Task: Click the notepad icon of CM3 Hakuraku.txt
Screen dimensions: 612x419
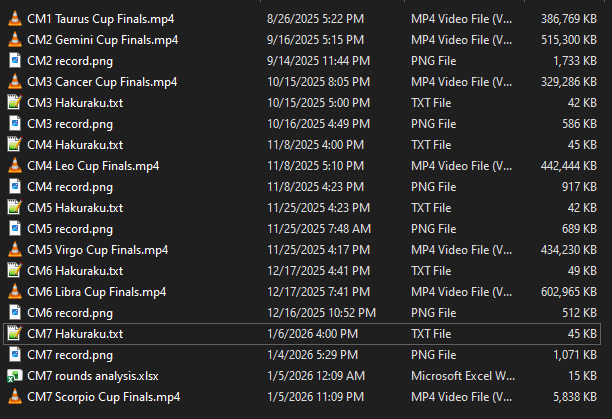Action: tap(15, 103)
